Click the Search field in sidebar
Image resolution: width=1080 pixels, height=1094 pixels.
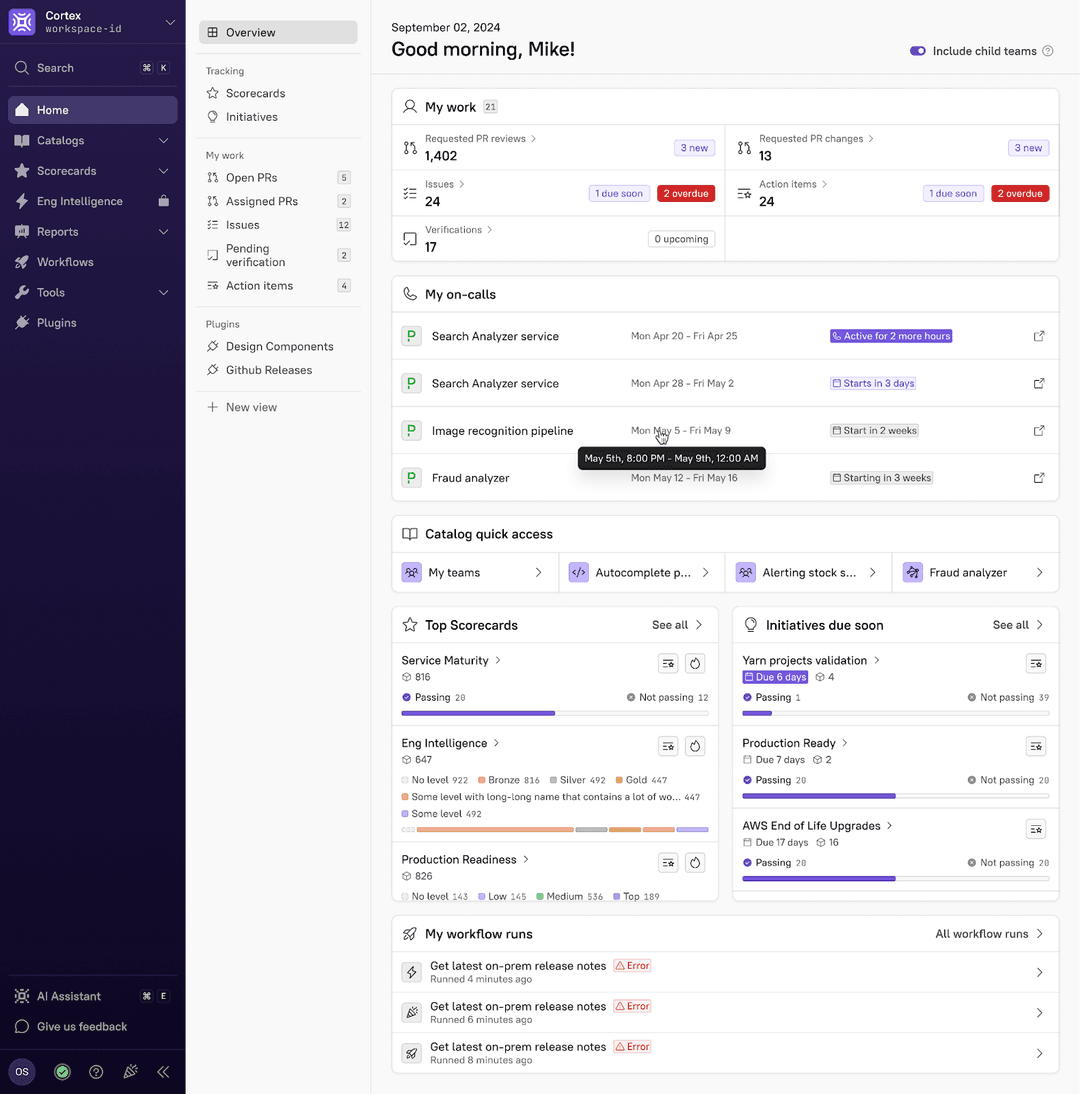pyautogui.click(x=92, y=68)
